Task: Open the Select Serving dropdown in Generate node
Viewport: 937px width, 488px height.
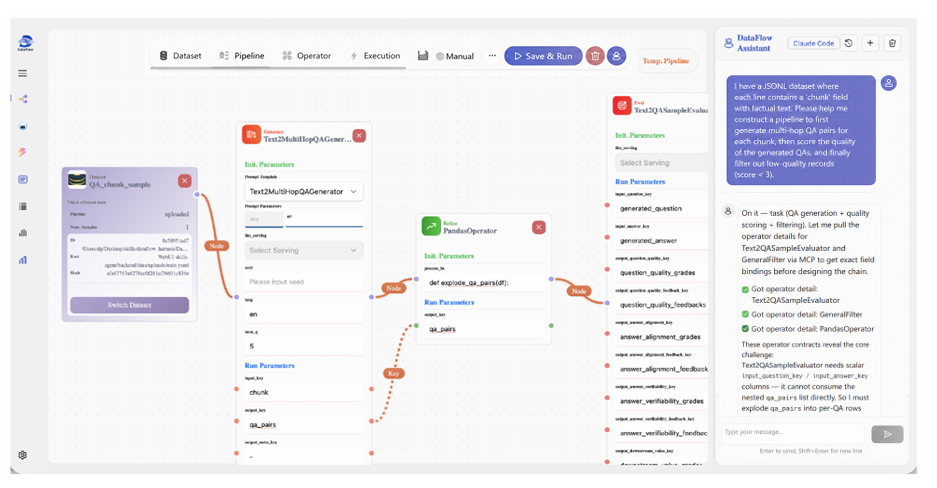Action: 304,250
